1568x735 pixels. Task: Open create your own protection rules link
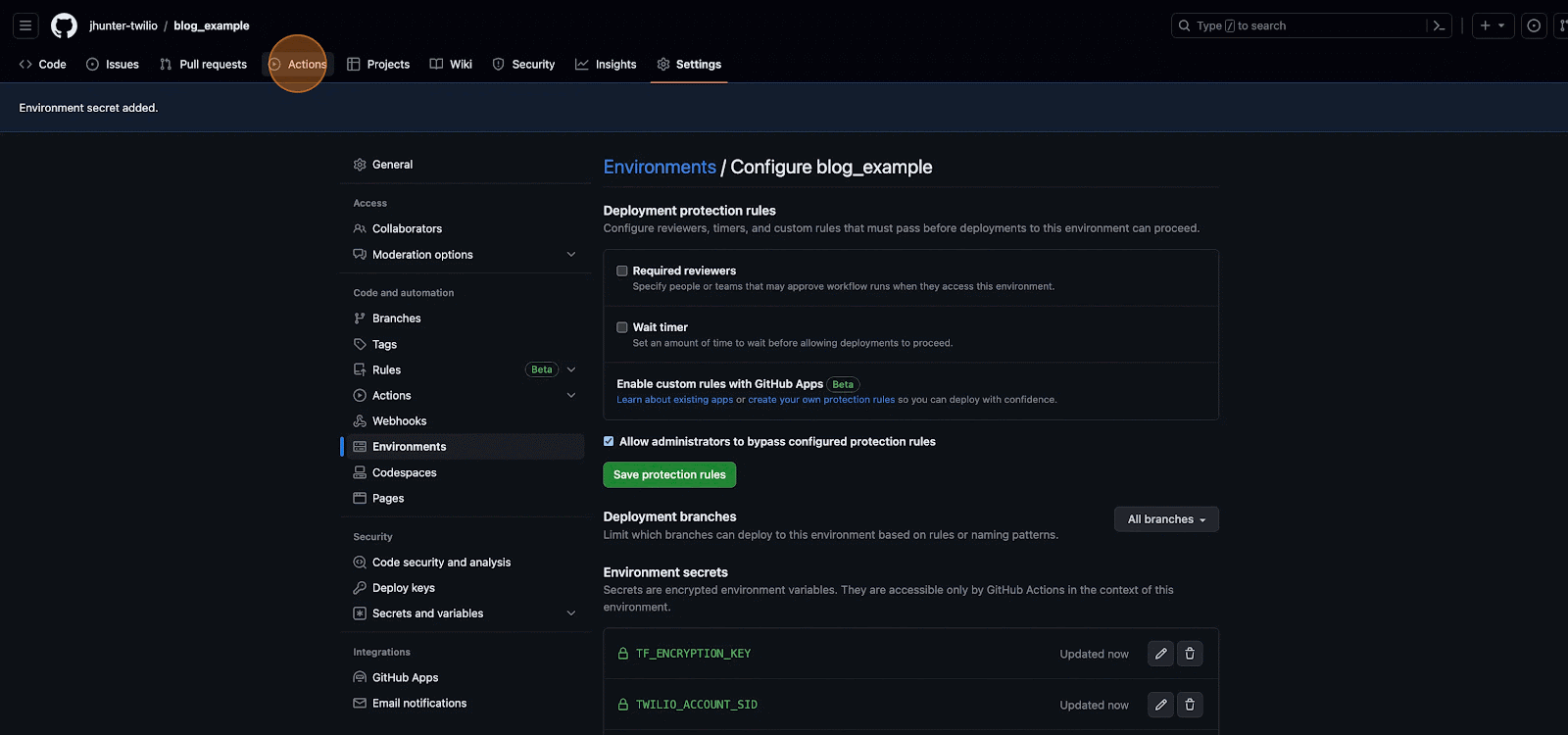coord(821,400)
